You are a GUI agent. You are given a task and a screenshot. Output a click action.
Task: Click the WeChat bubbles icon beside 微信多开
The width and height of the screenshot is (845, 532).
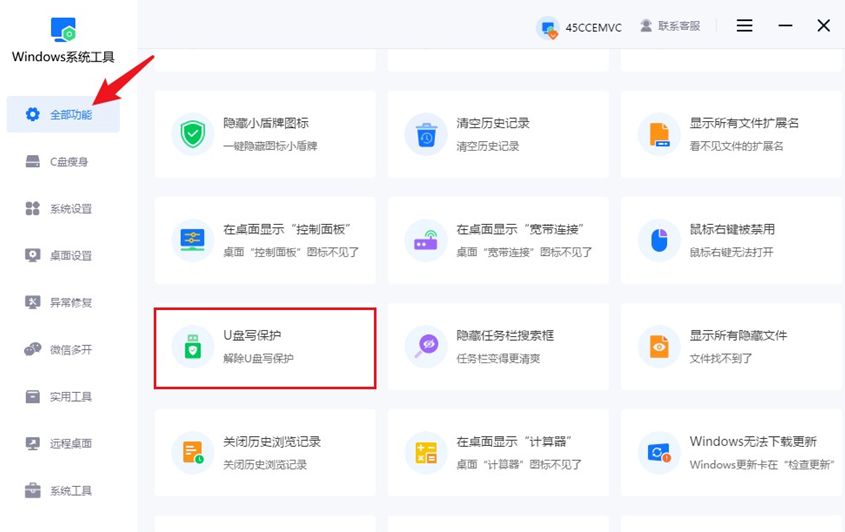tap(33, 349)
